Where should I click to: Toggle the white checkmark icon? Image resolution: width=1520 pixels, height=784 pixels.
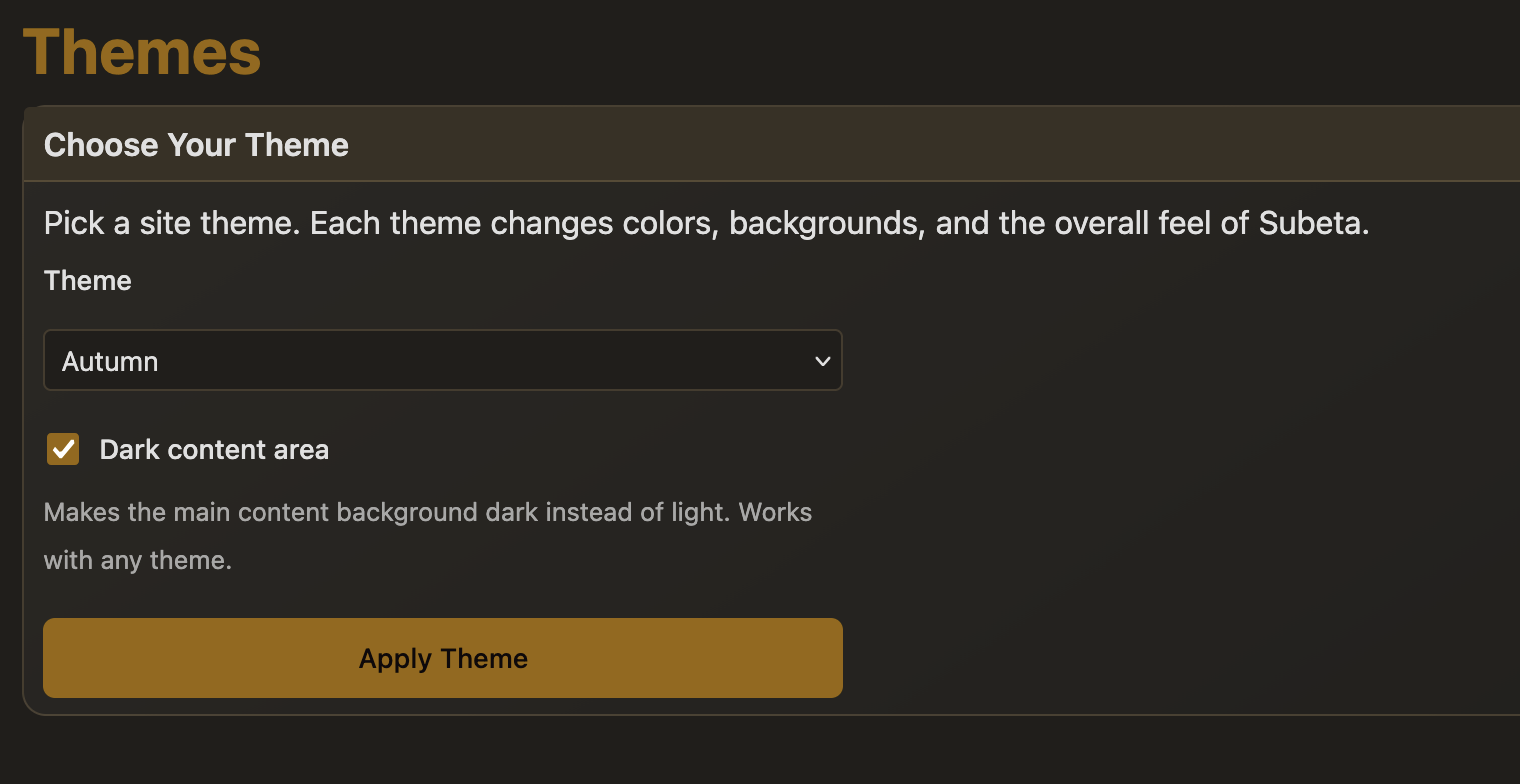point(63,449)
